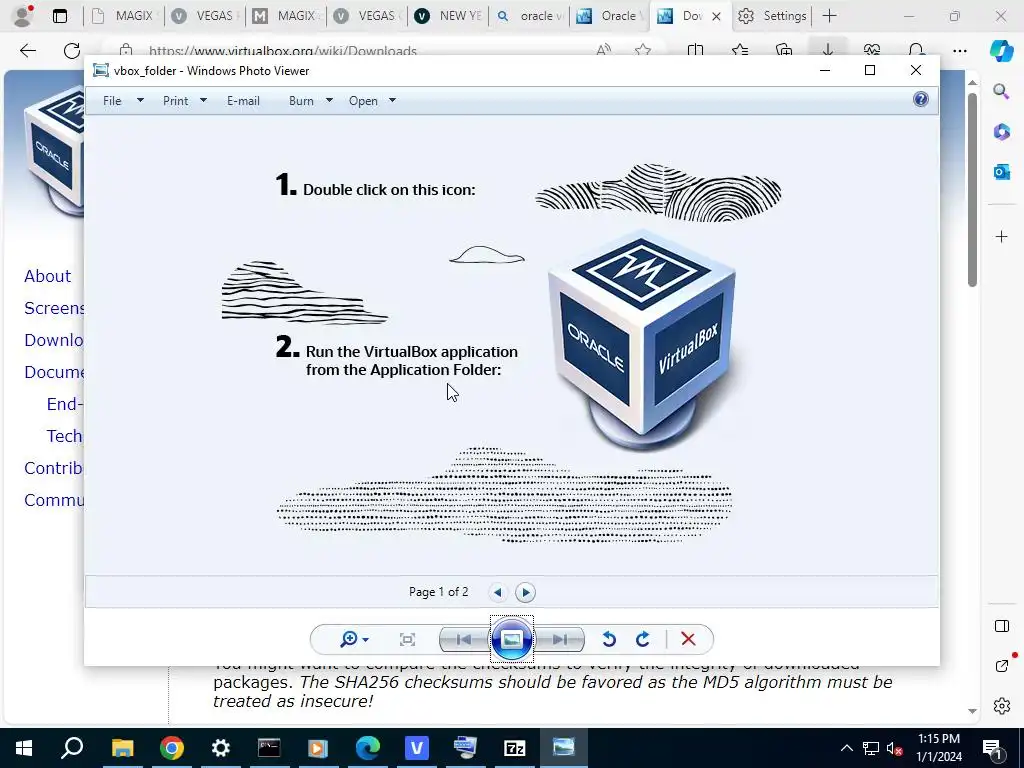Switch to the oracle search browser tab
Image resolution: width=1024 pixels, height=768 pixels.
pyautogui.click(x=529, y=16)
